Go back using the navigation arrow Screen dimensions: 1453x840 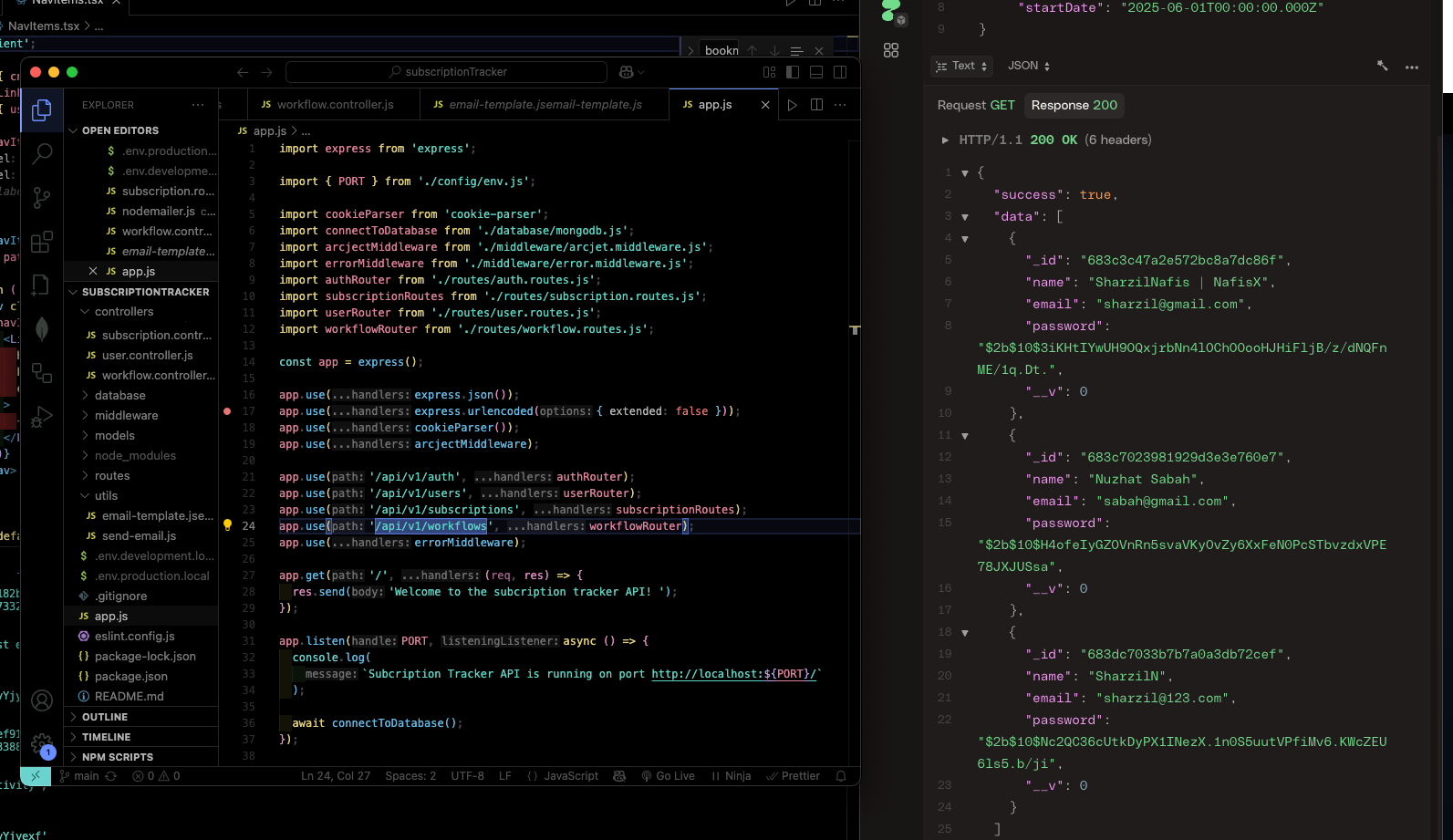(x=243, y=72)
